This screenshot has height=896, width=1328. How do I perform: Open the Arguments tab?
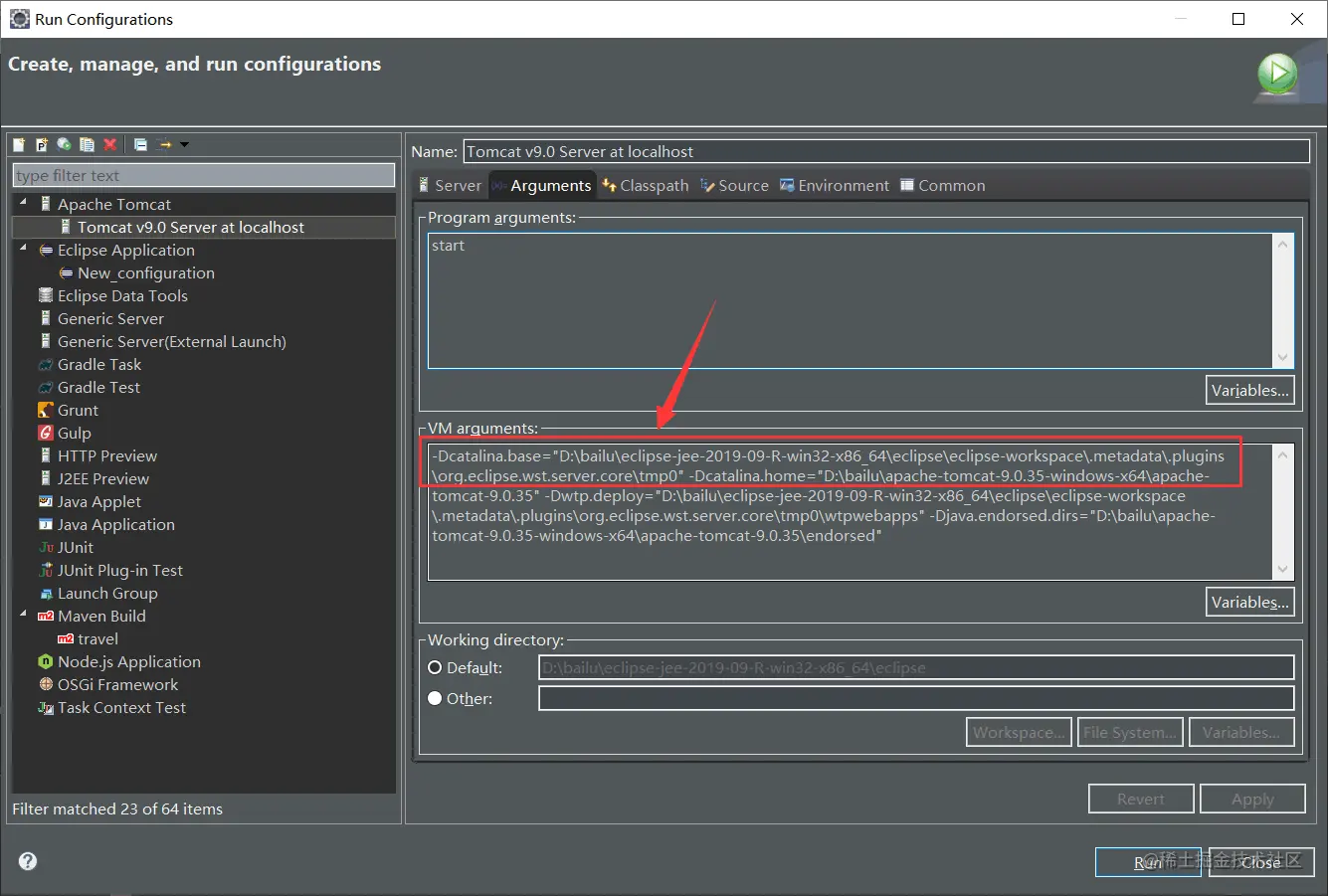pos(542,185)
